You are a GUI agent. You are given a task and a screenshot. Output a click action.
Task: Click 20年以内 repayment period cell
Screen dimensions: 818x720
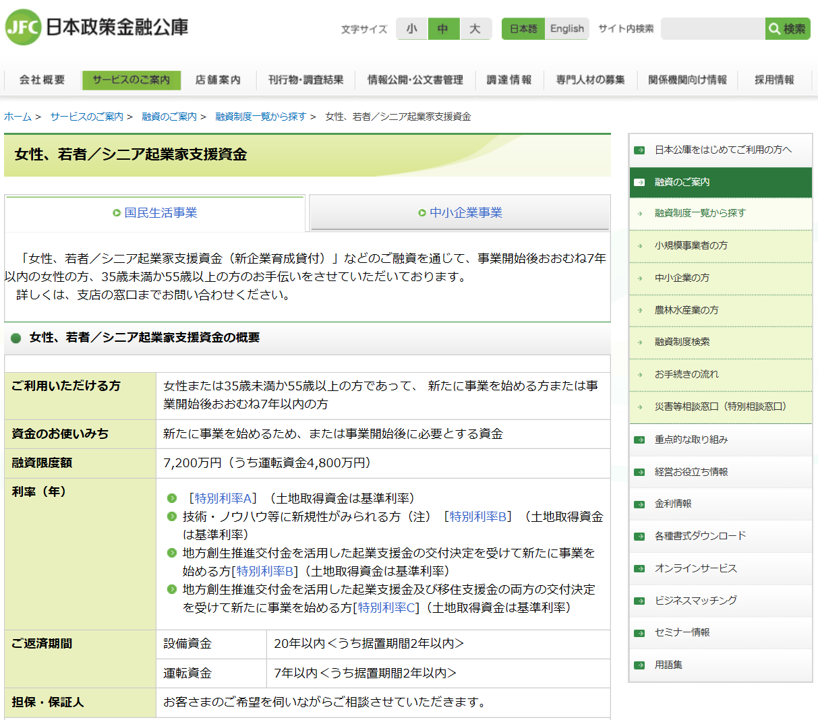(x=438, y=644)
